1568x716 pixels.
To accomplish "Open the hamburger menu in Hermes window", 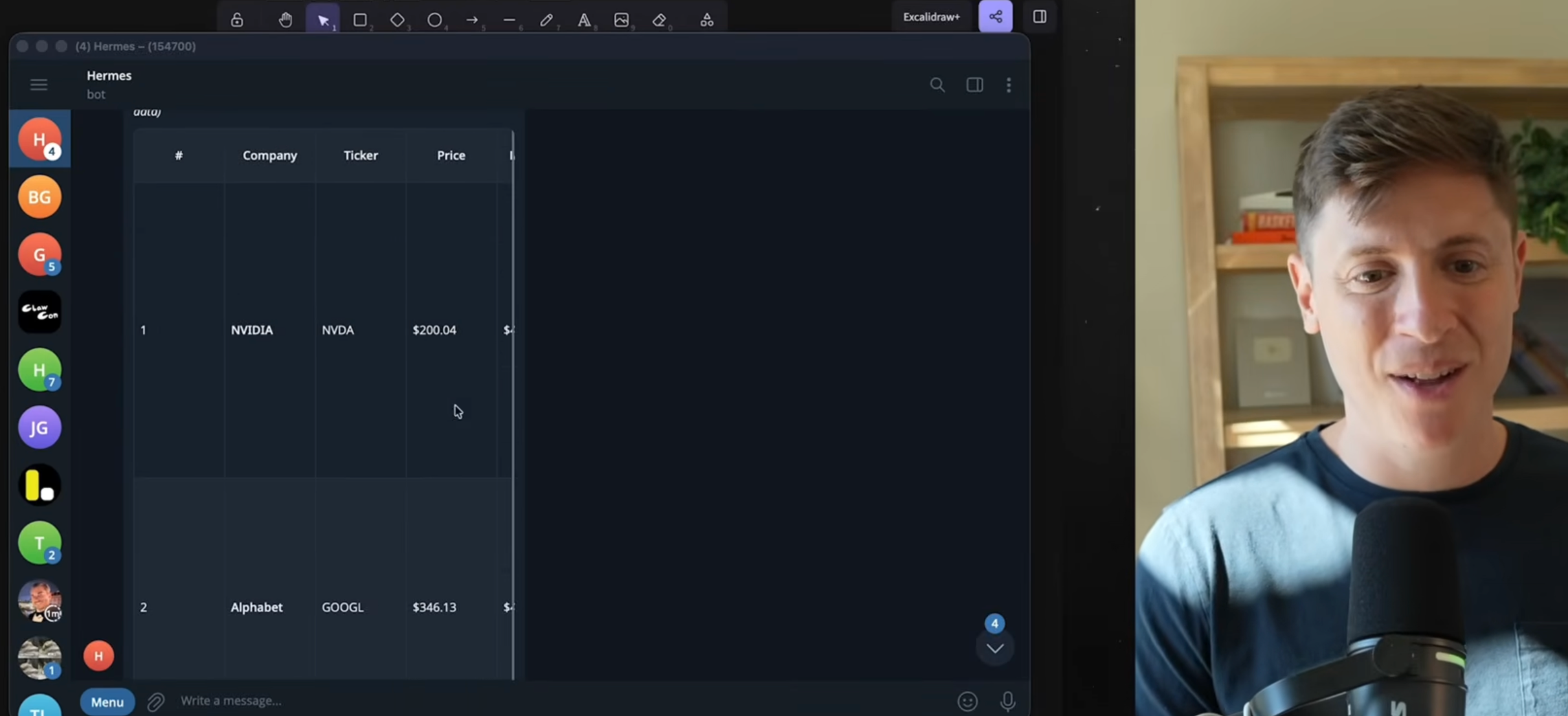I will pos(39,85).
